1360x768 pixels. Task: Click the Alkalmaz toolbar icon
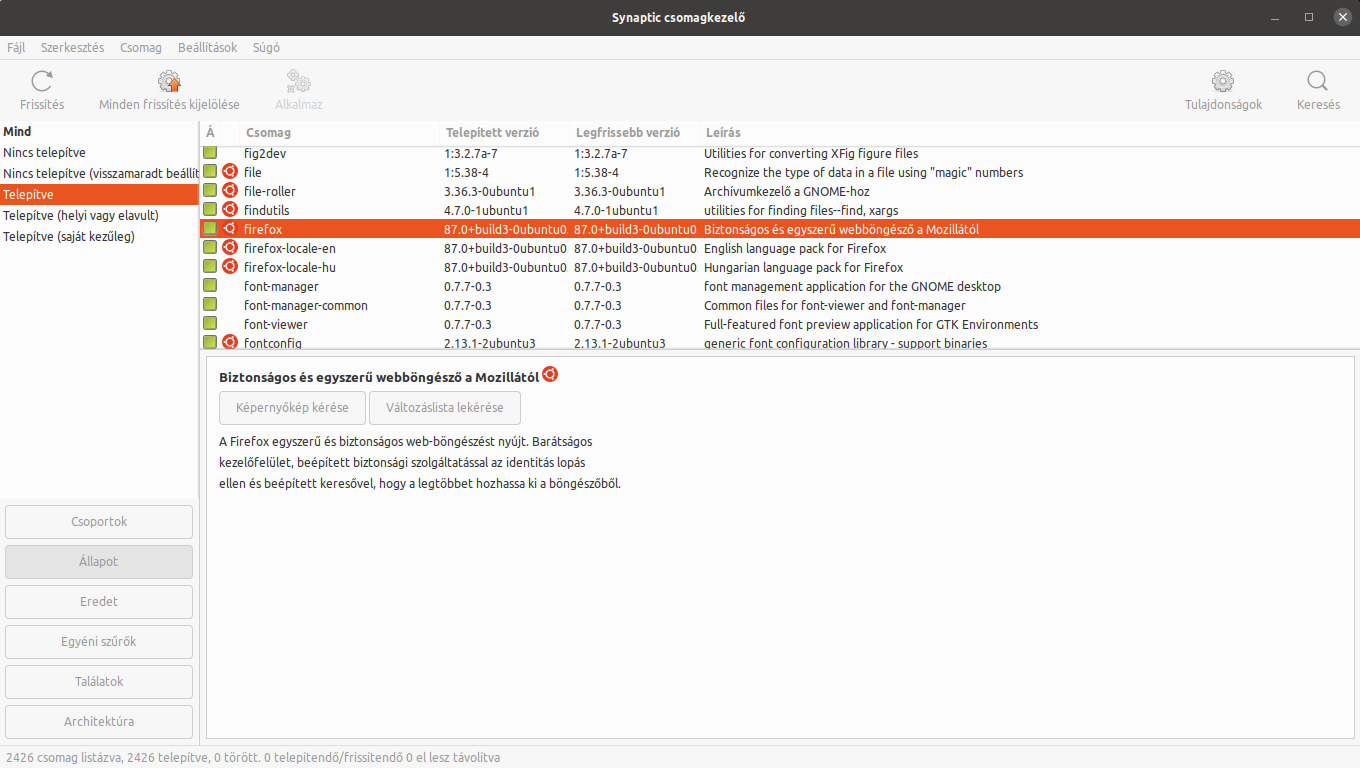point(298,82)
